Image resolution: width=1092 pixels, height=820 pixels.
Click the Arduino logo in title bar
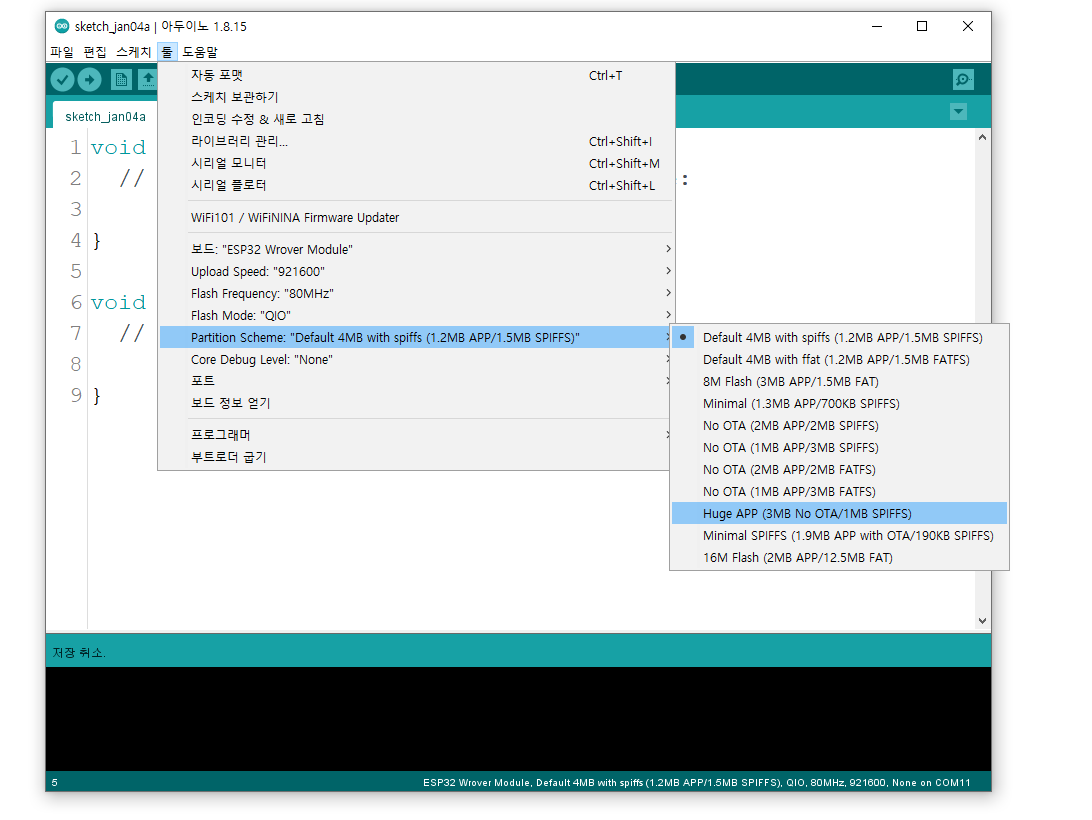pos(62,26)
